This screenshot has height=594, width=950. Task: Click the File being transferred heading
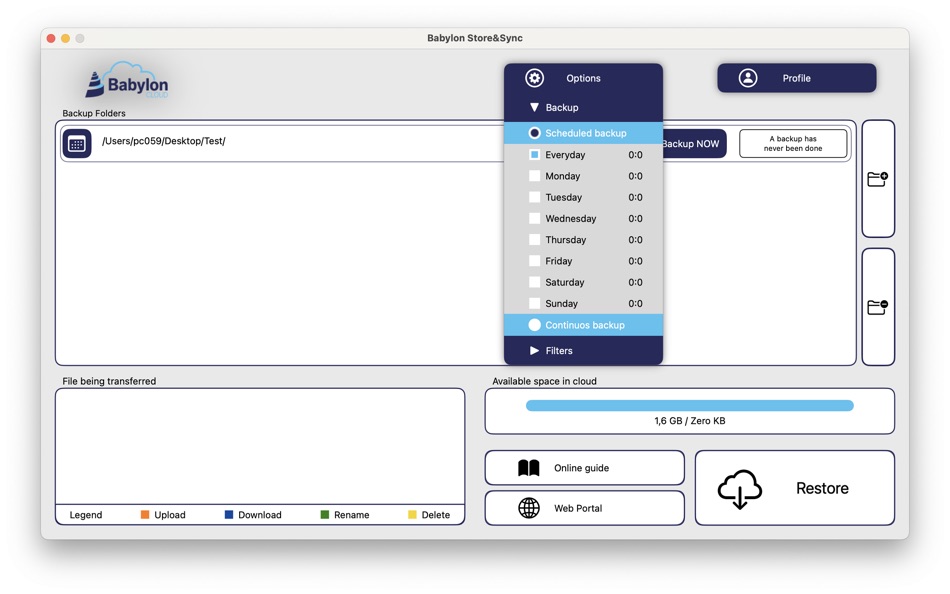click(x=109, y=381)
